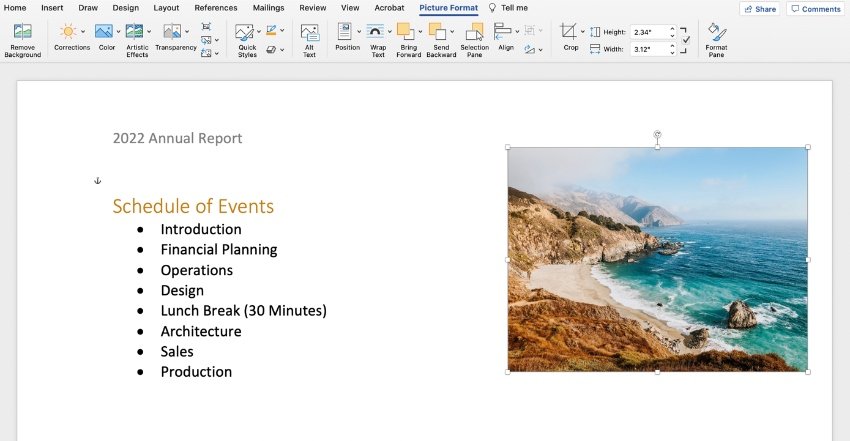Click the Schedule of Events heading

[x=193, y=206]
